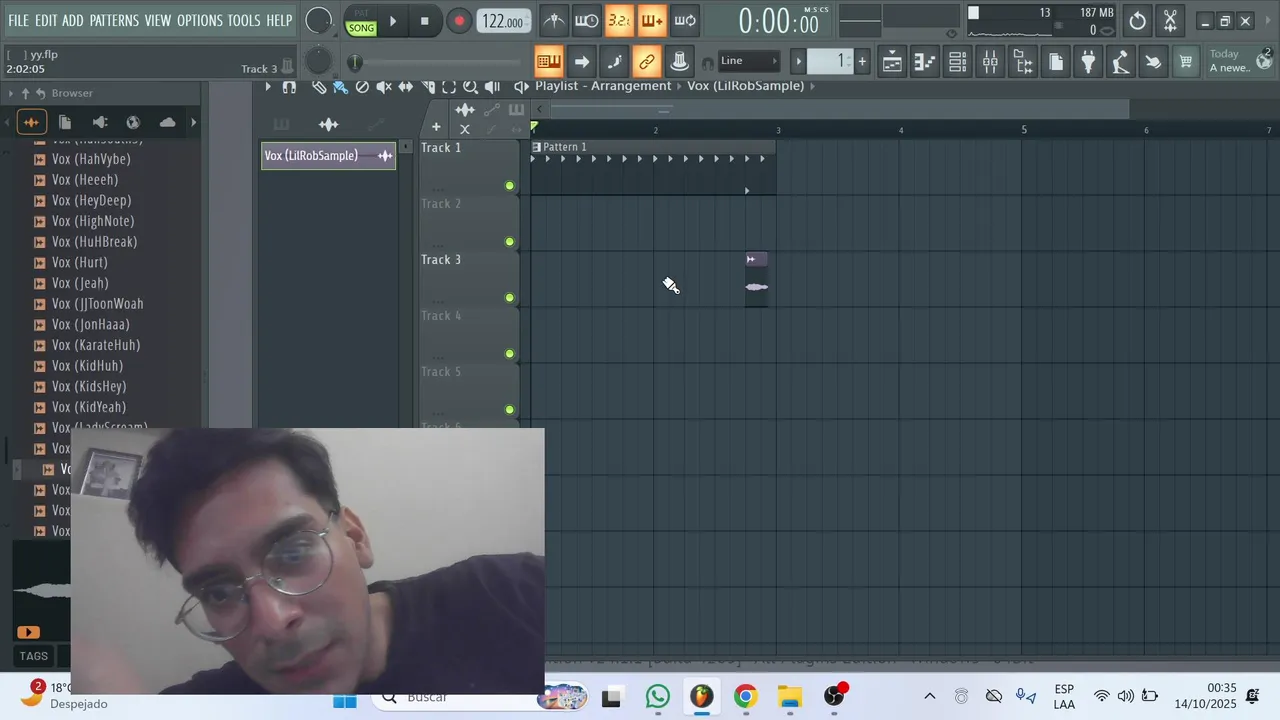Open the piano roll from the toolbar
1280x720 pixels.
[x=925, y=62]
